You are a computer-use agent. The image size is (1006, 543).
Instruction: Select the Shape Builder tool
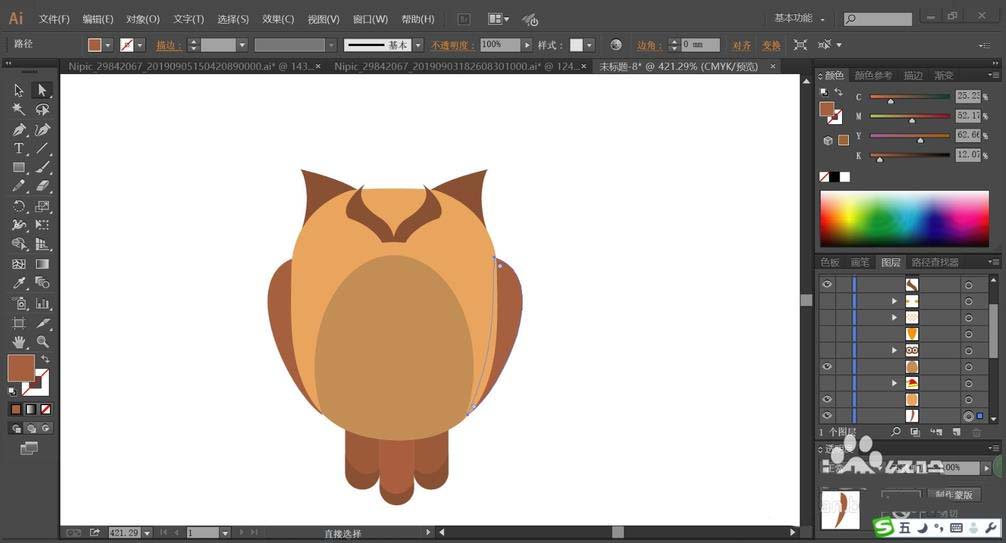click(19, 245)
